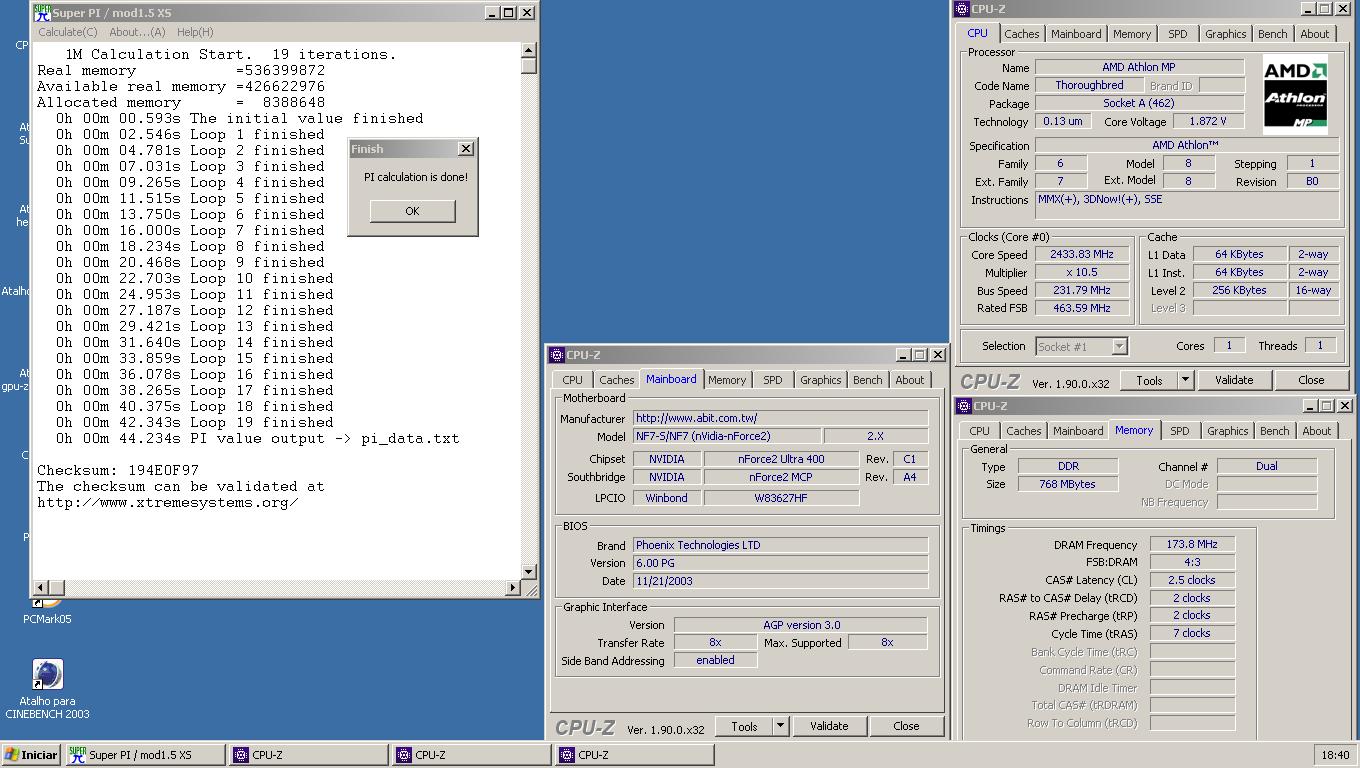
Task: Click the DRAM Frequency 173.8 MHz value
Action: pos(1192,544)
